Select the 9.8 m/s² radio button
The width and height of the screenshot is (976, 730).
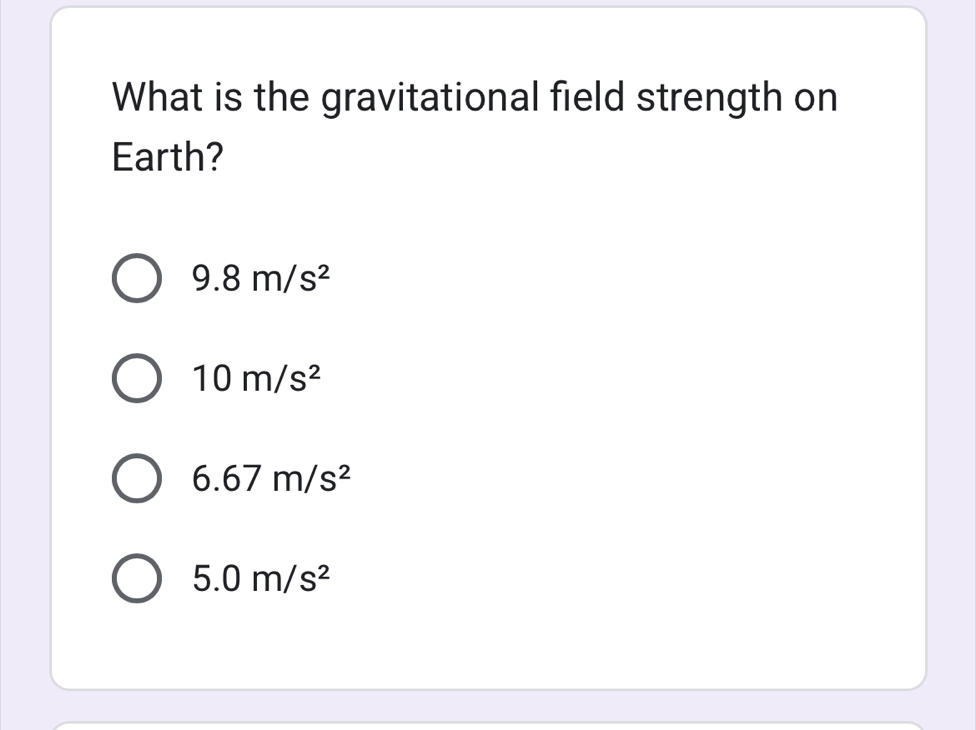pyautogui.click(x=134, y=282)
